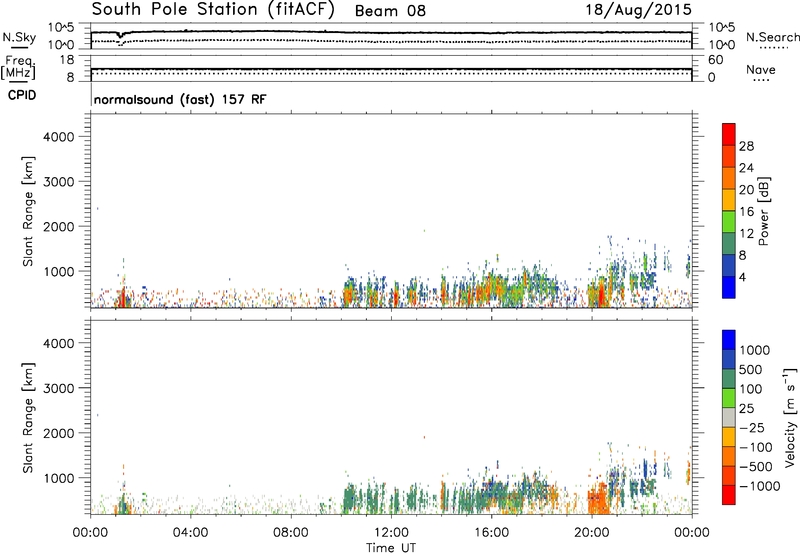Click the 16 dB colorbar label

point(746,212)
